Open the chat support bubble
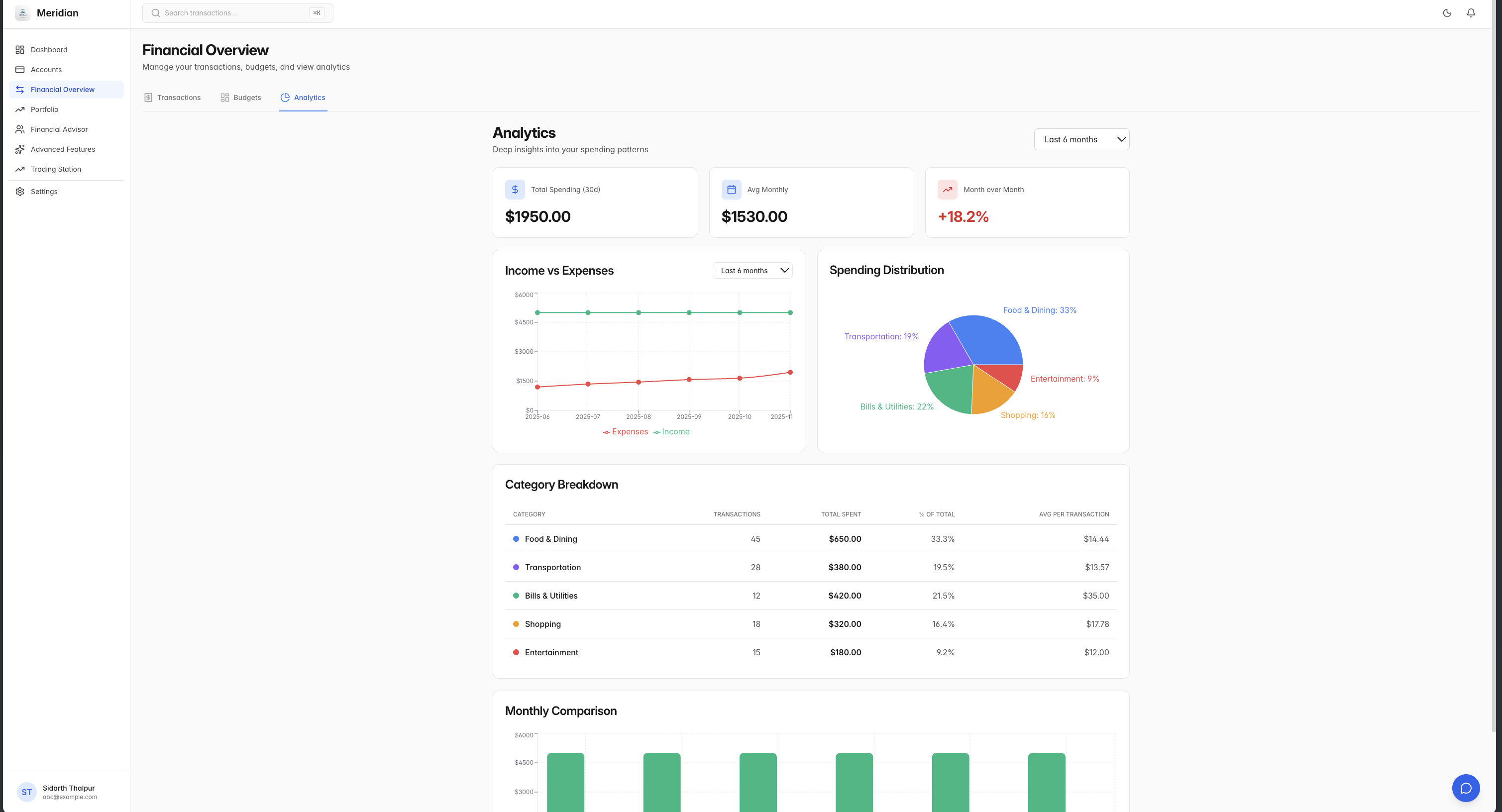 point(1465,788)
